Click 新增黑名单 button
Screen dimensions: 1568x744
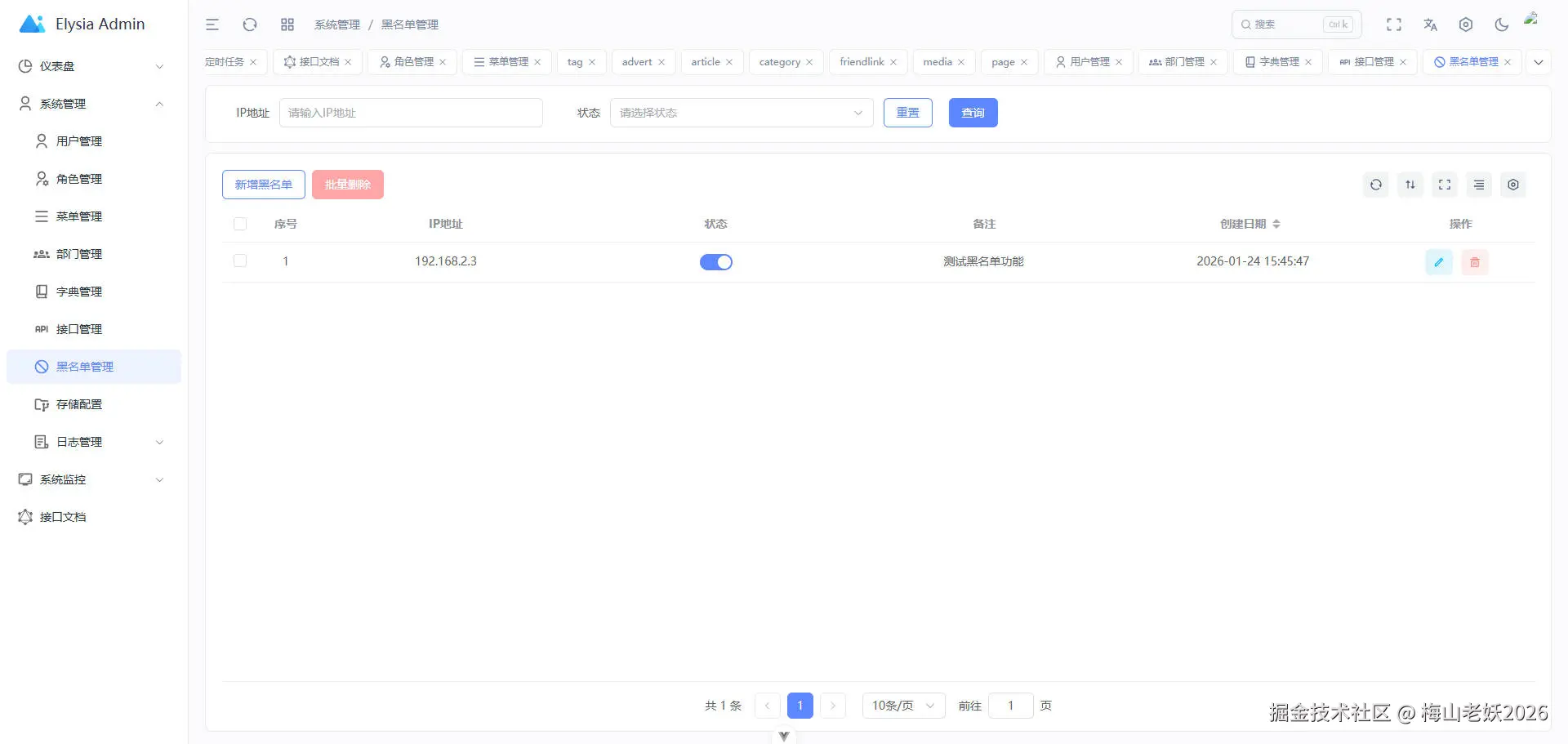tap(264, 185)
